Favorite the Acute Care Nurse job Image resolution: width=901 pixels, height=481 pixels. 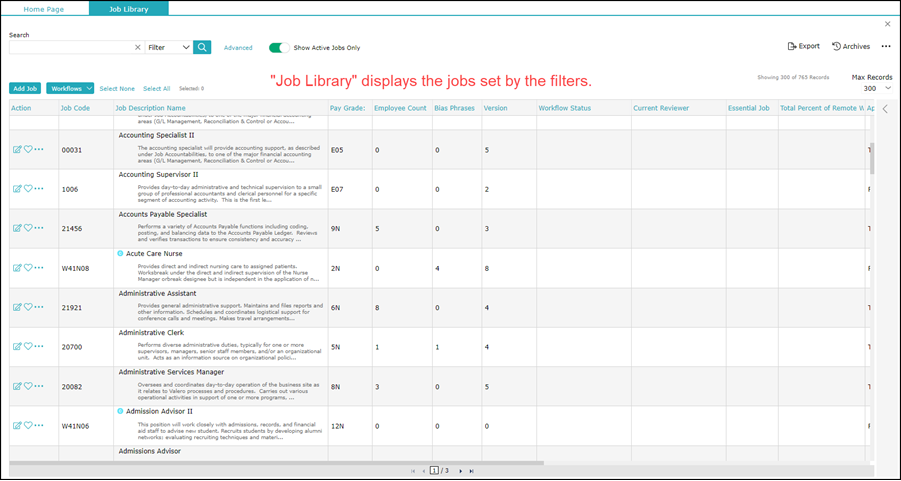28,268
